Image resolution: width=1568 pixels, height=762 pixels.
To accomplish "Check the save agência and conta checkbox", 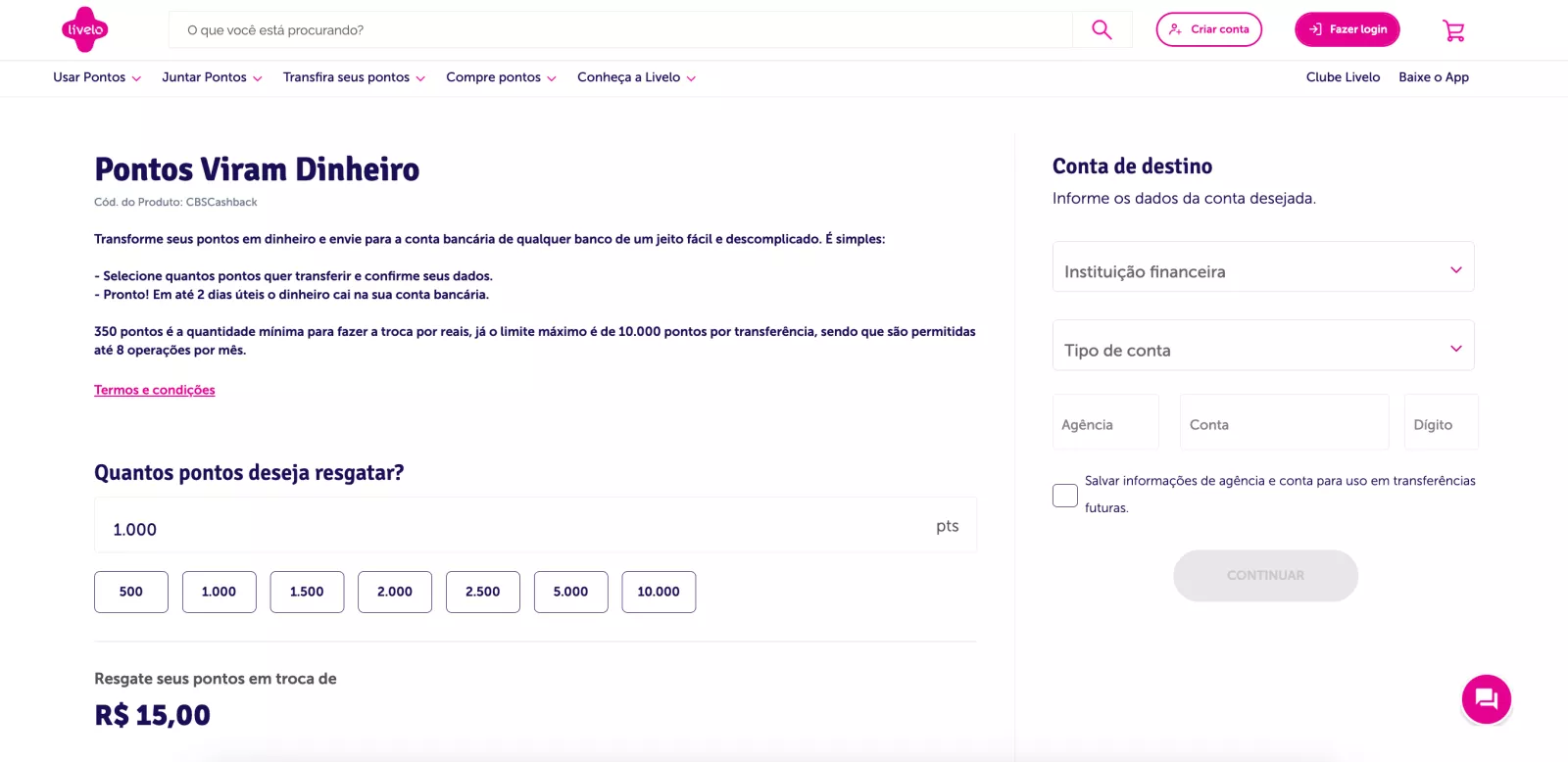I will click(x=1065, y=495).
